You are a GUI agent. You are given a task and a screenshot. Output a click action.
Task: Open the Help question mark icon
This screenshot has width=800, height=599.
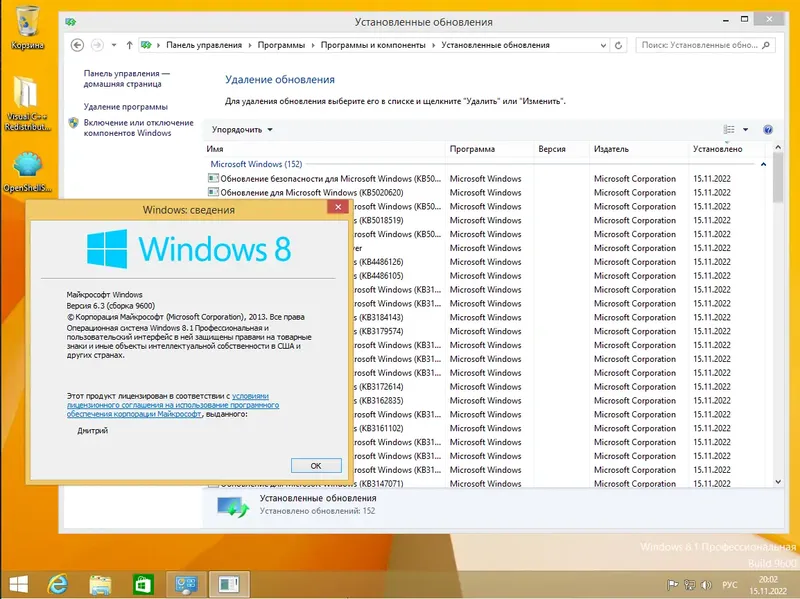[766, 129]
